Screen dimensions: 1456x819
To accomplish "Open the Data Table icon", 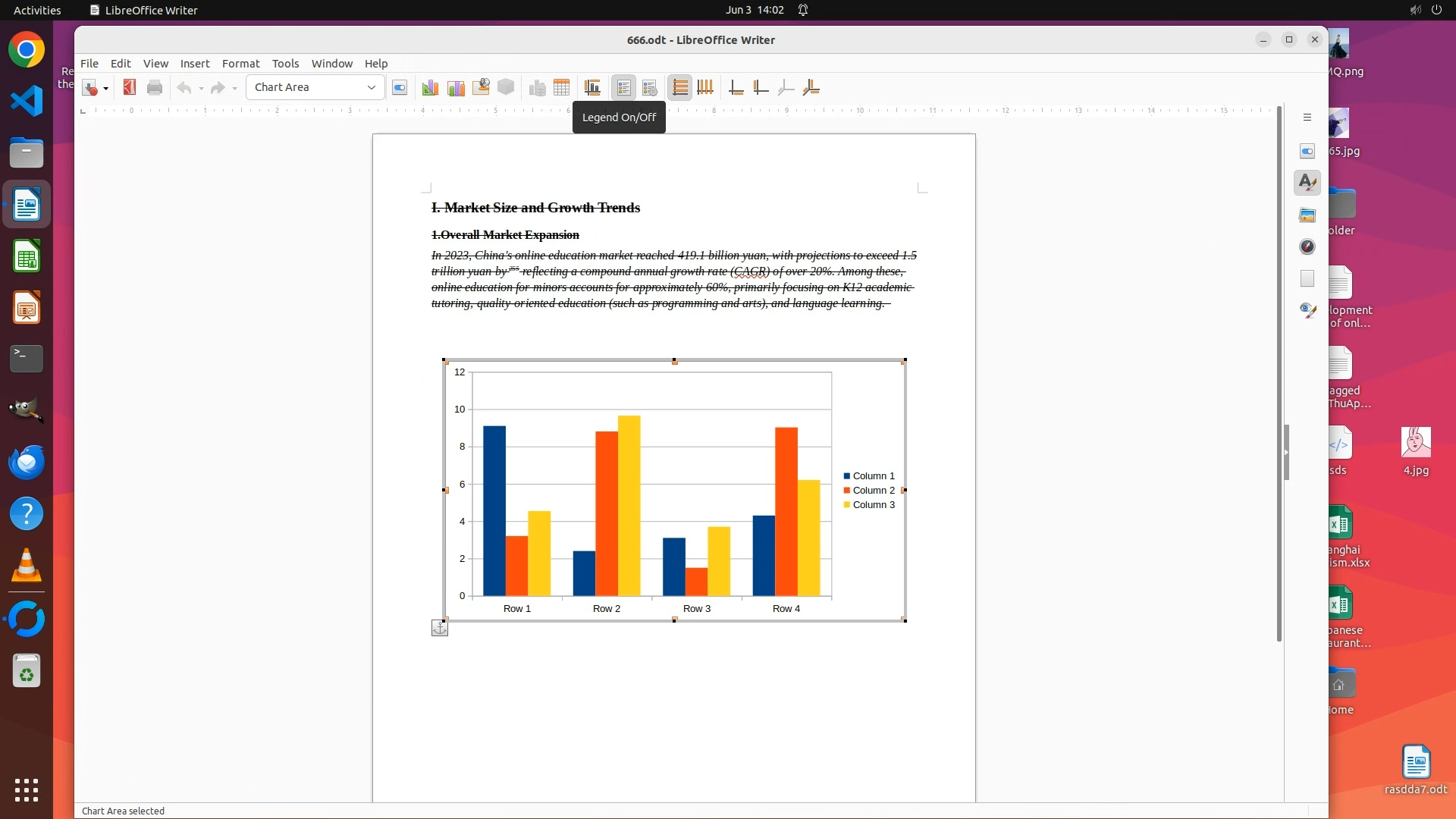I will pyautogui.click(x=561, y=88).
